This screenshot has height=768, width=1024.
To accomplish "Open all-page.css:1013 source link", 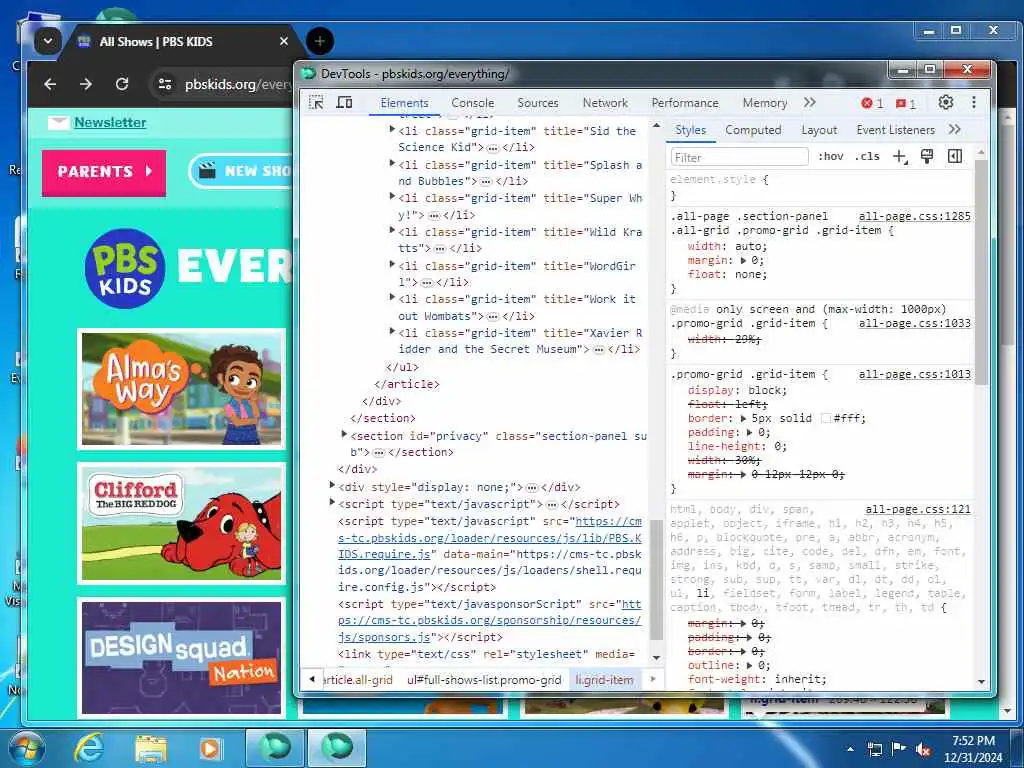I will tap(914, 374).
